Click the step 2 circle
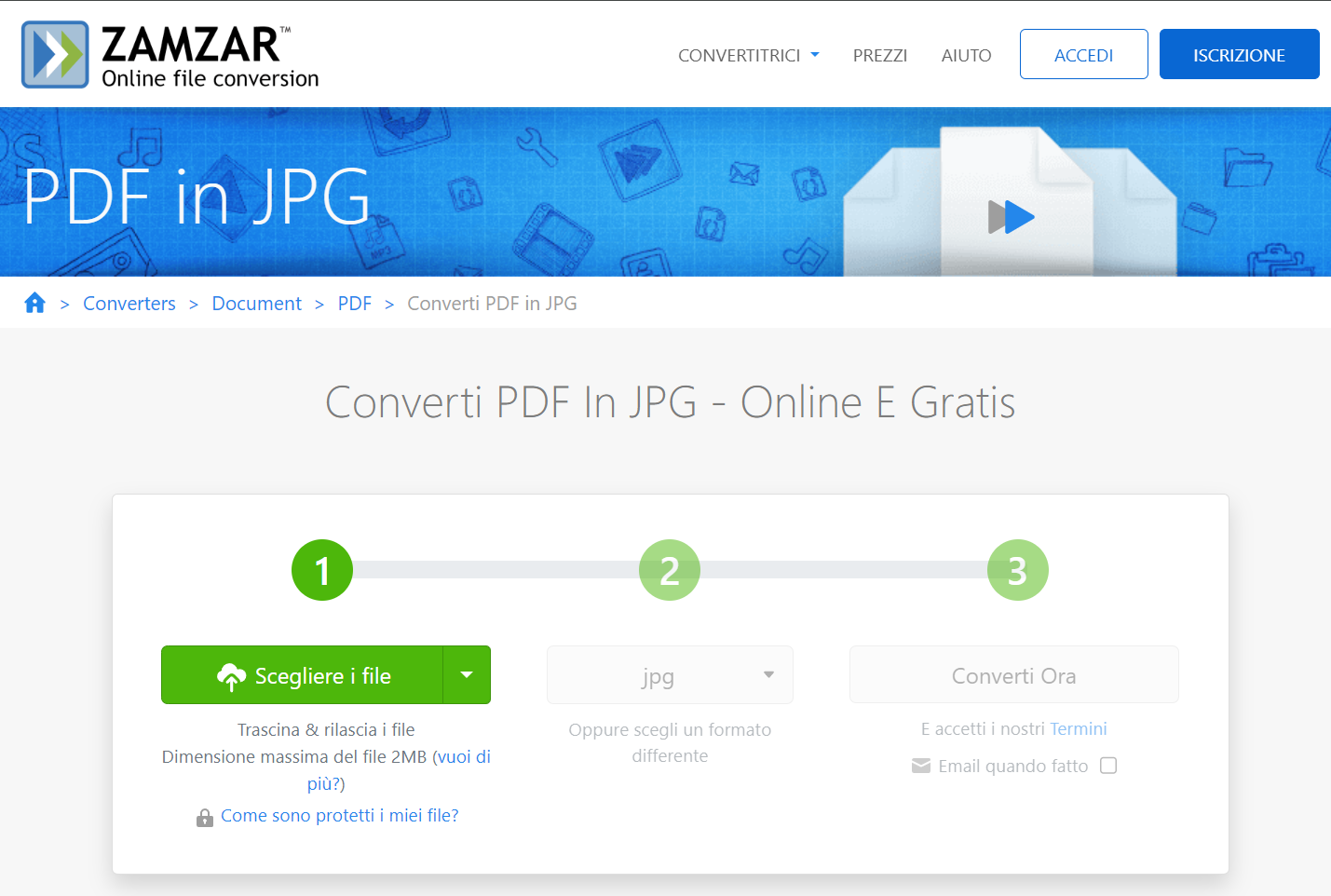The width and height of the screenshot is (1331, 896). coord(670,570)
